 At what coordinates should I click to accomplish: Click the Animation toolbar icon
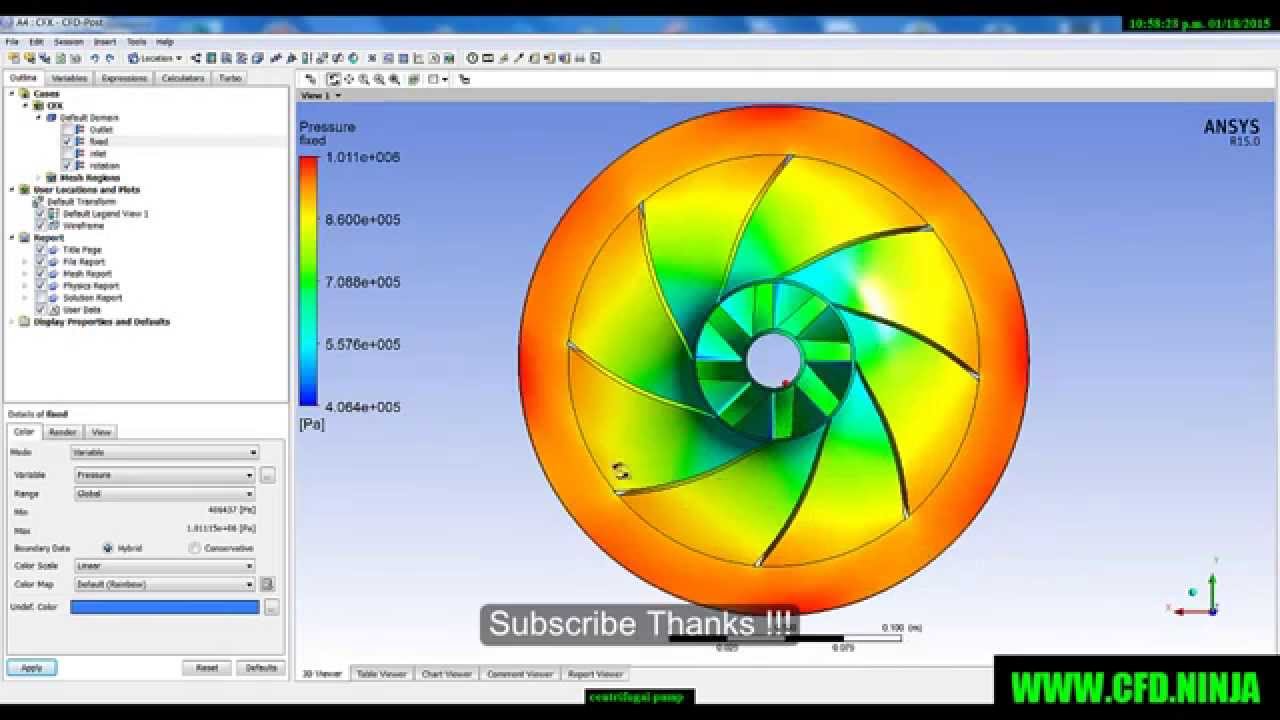coord(488,58)
